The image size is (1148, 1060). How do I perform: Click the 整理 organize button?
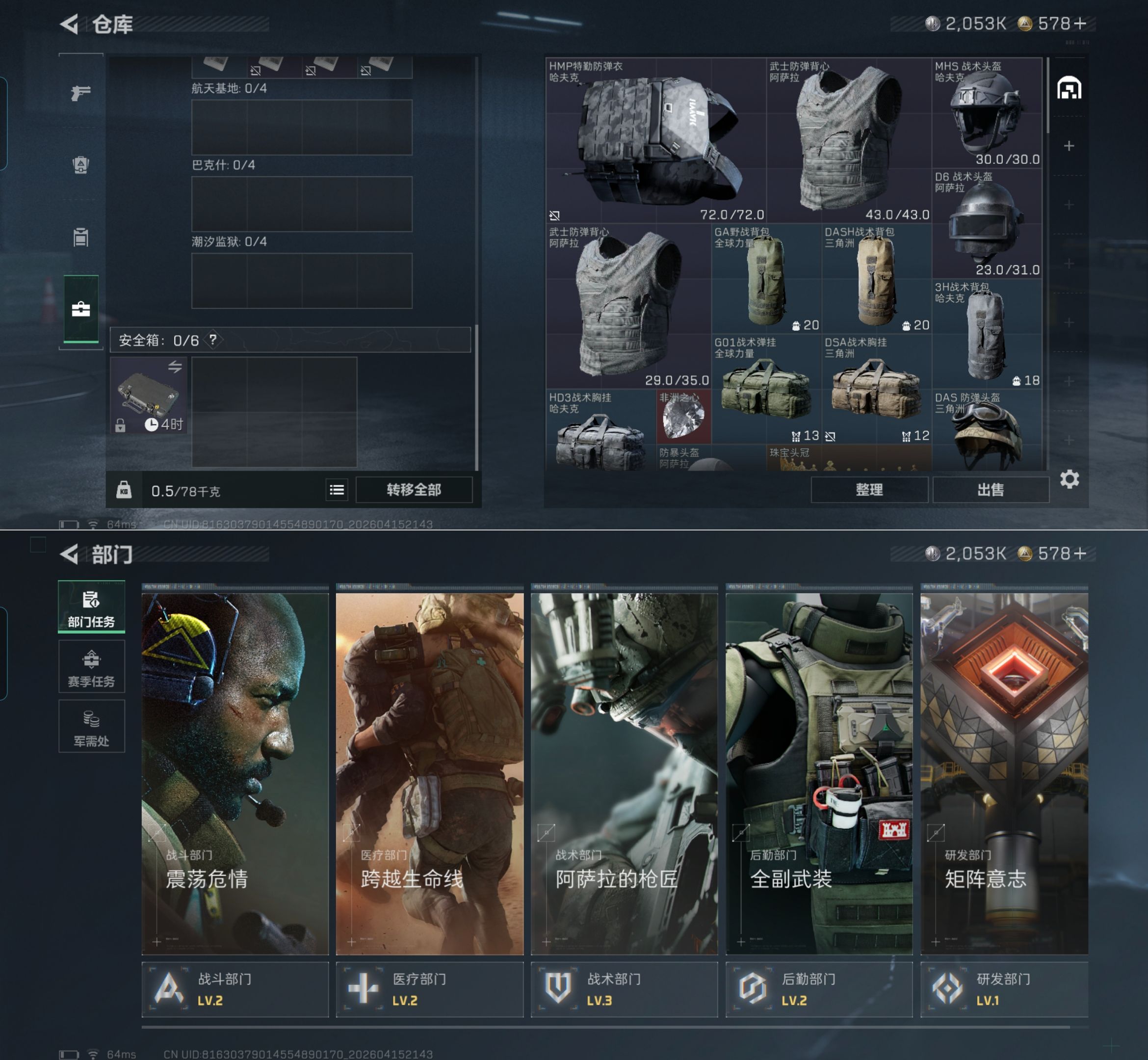pos(869,490)
